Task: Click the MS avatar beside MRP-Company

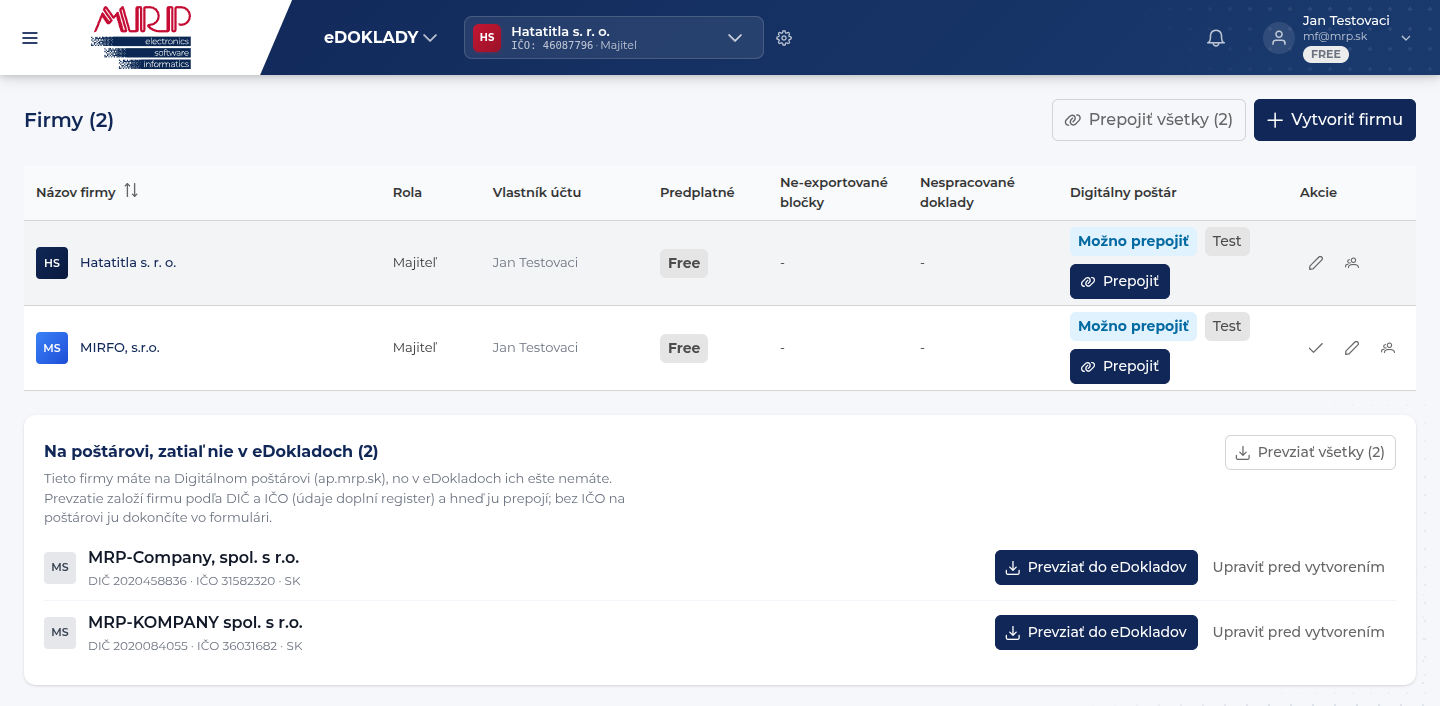Action: (x=60, y=567)
